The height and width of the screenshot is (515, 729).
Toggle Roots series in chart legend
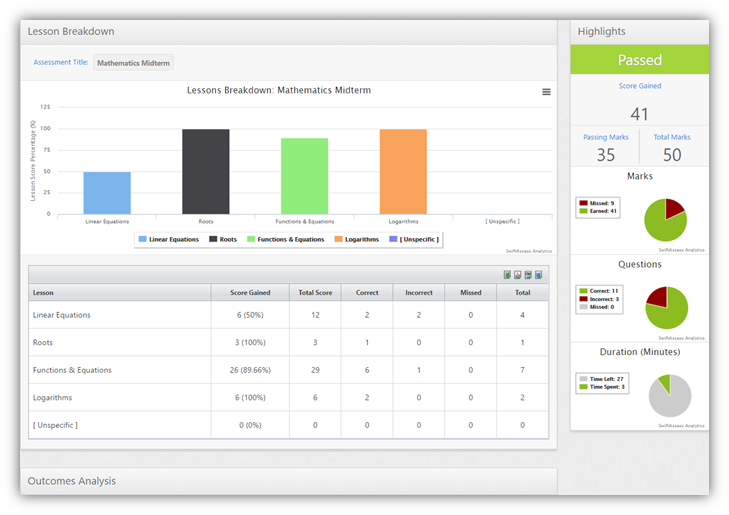[223, 240]
